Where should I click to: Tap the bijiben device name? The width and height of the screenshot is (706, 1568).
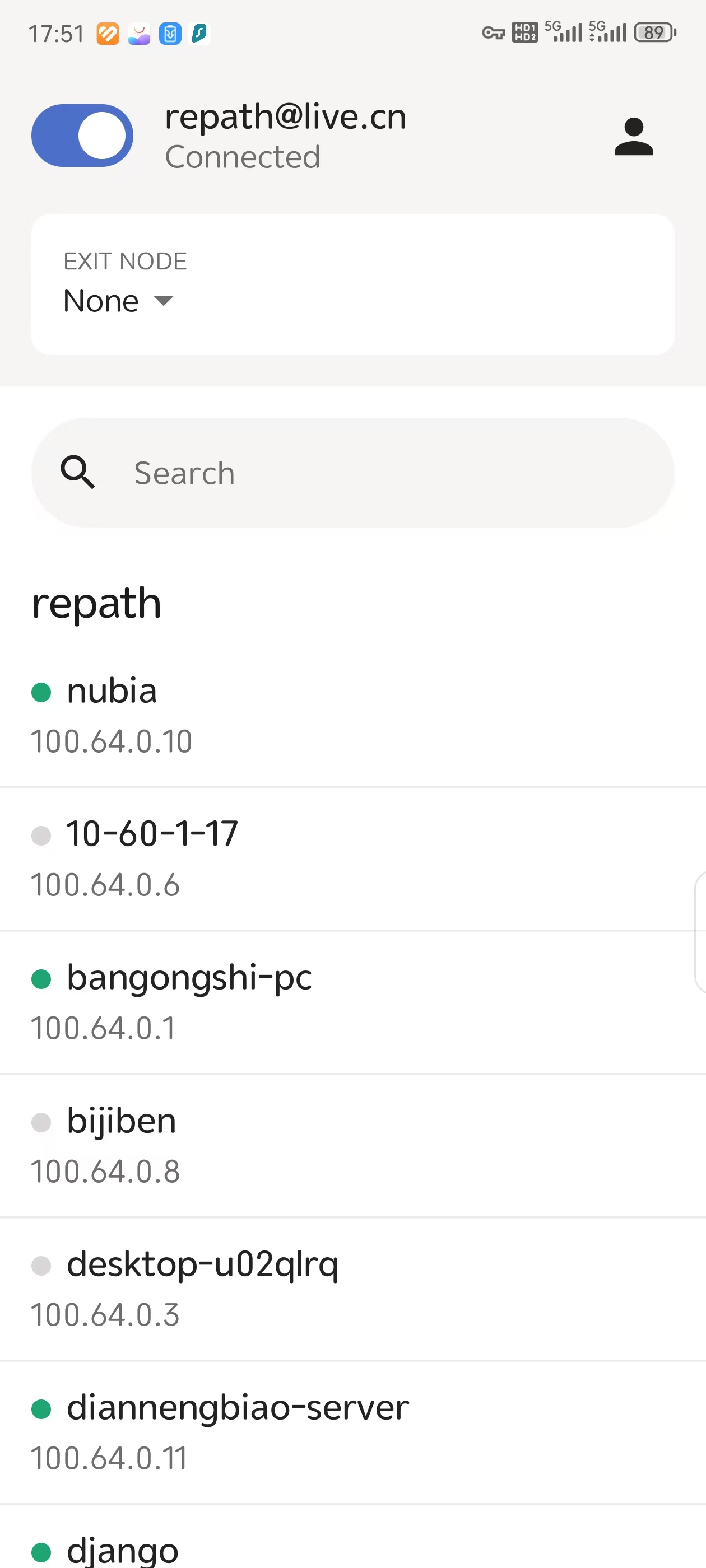[121, 1121]
